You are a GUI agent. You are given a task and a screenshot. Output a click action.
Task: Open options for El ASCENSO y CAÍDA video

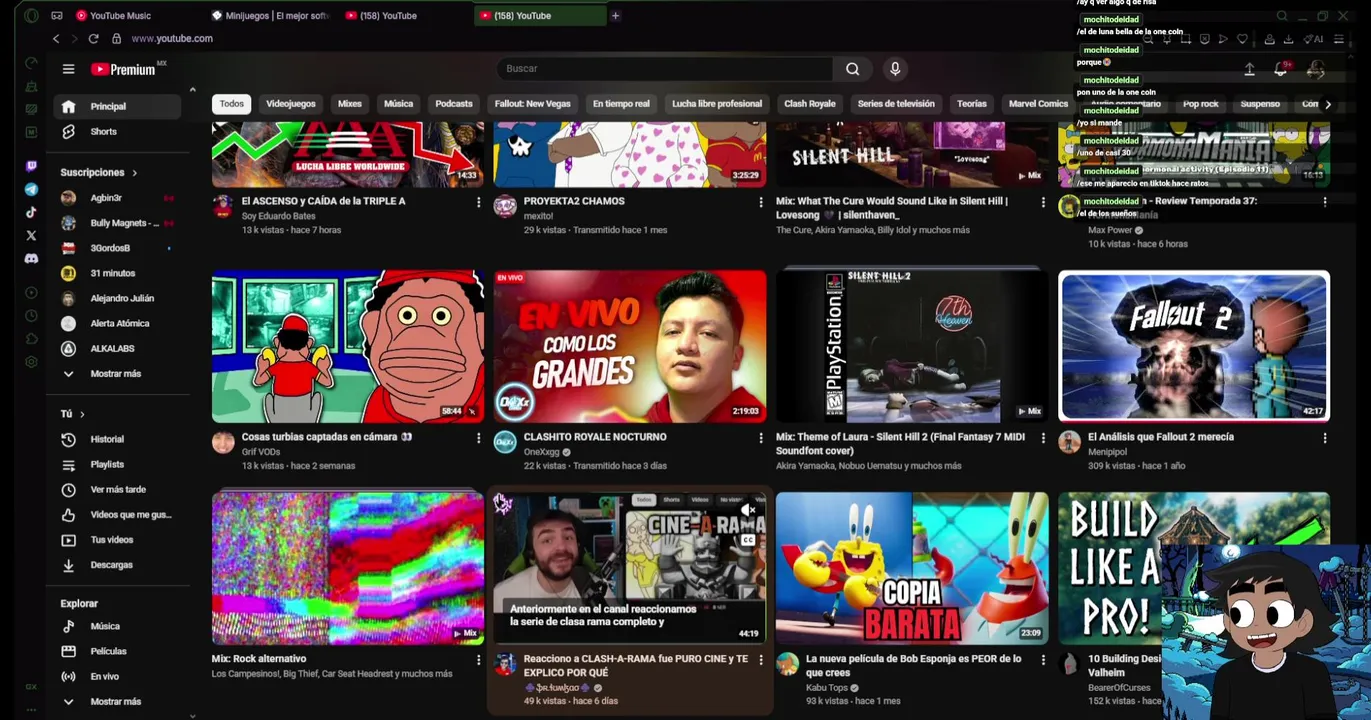[478, 202]
